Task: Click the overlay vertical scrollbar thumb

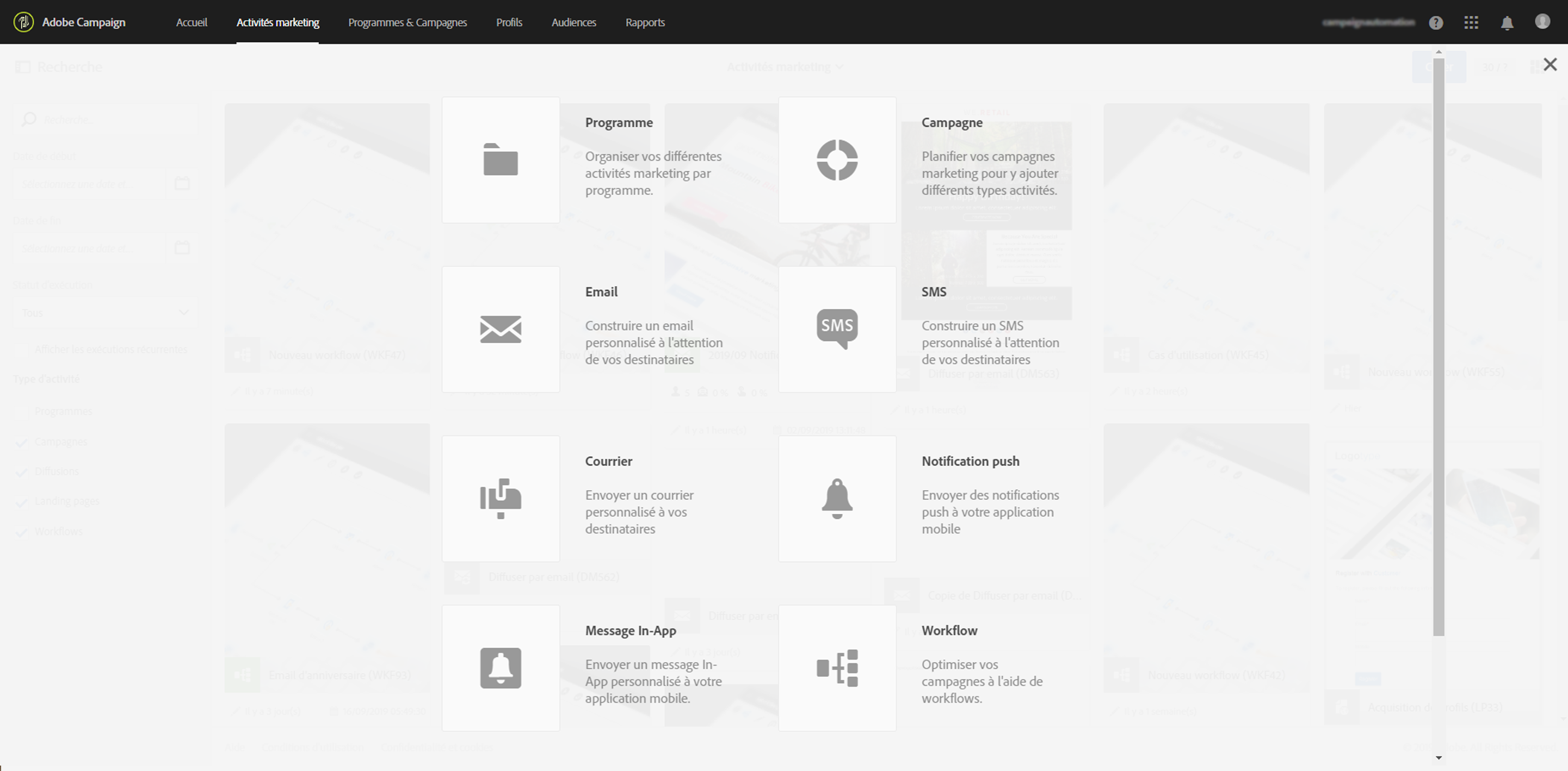Action: (1439, 347)
